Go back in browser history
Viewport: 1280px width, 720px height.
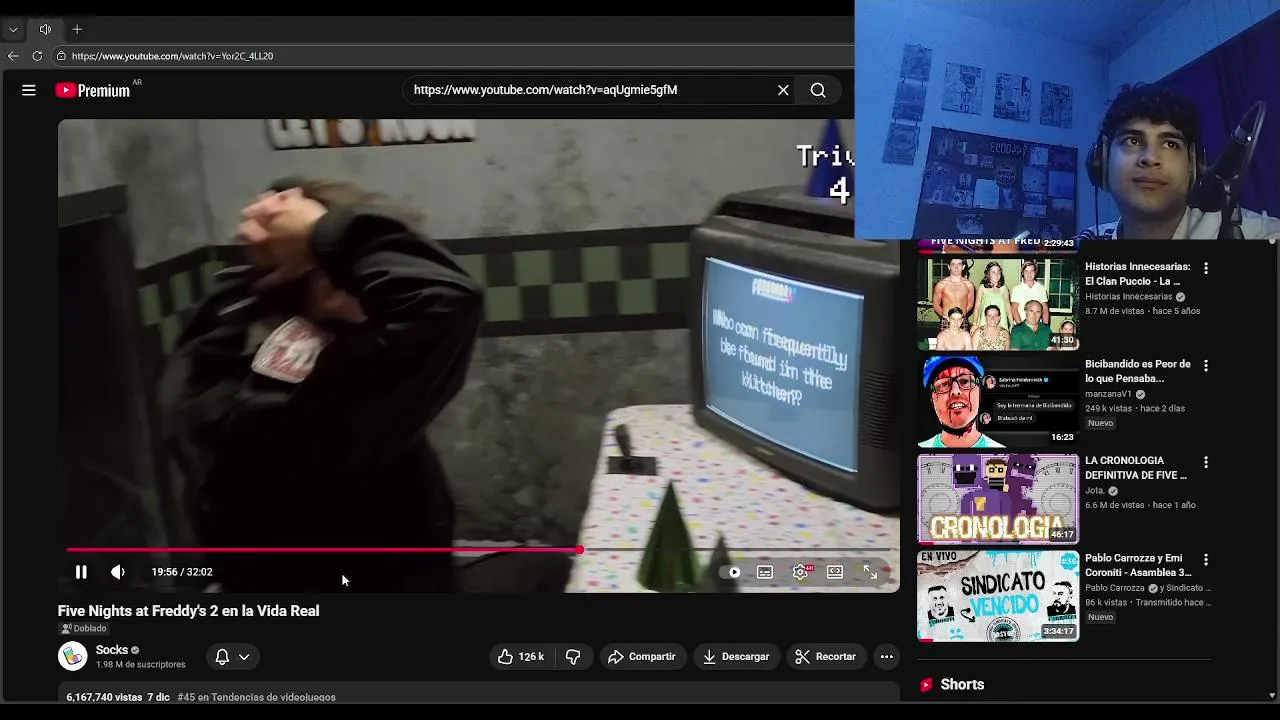tap(13, 56)
